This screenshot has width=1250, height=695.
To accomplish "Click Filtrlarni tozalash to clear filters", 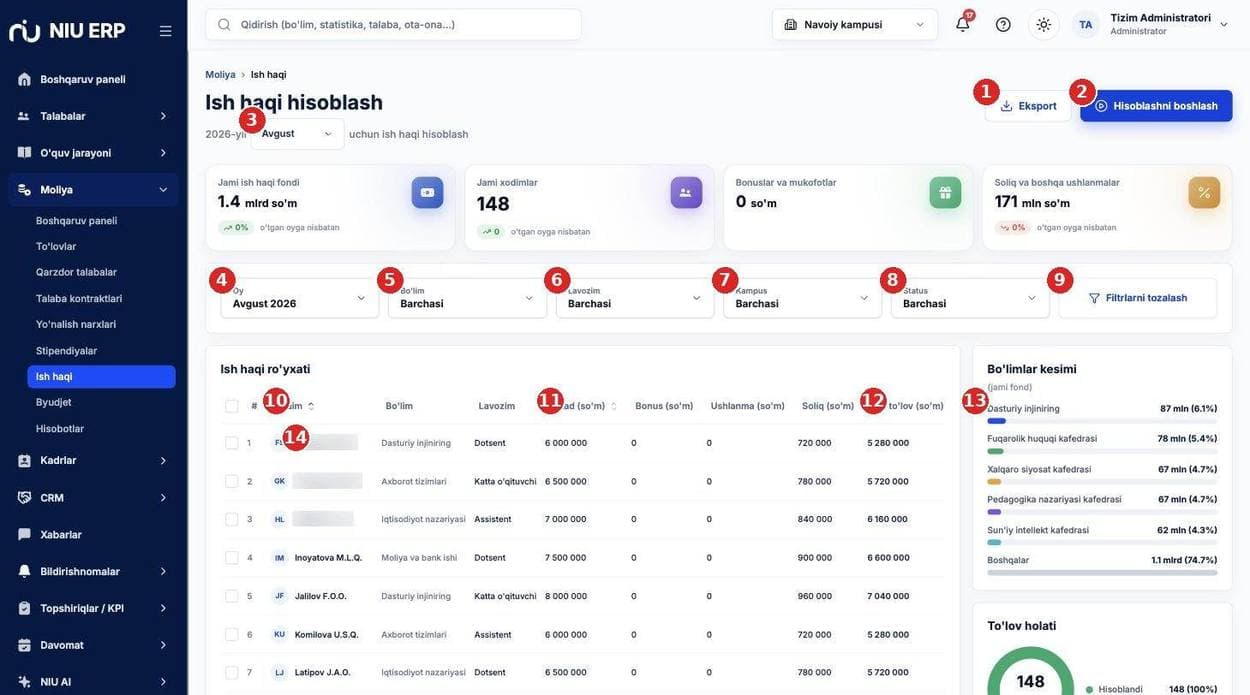I will [1138, 298].
